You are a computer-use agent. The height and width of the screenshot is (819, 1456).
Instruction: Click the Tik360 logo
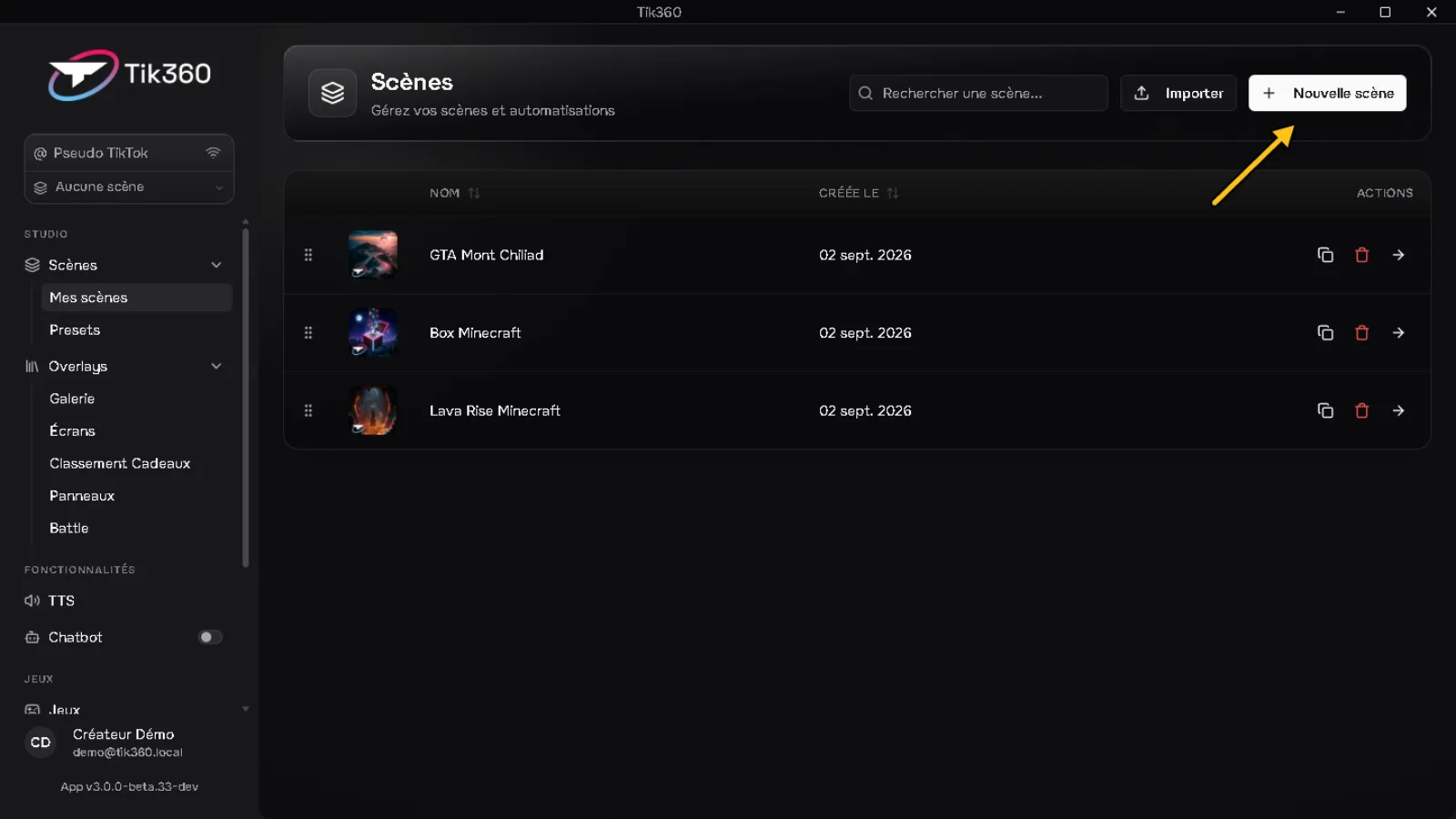(x=129, y=75)
